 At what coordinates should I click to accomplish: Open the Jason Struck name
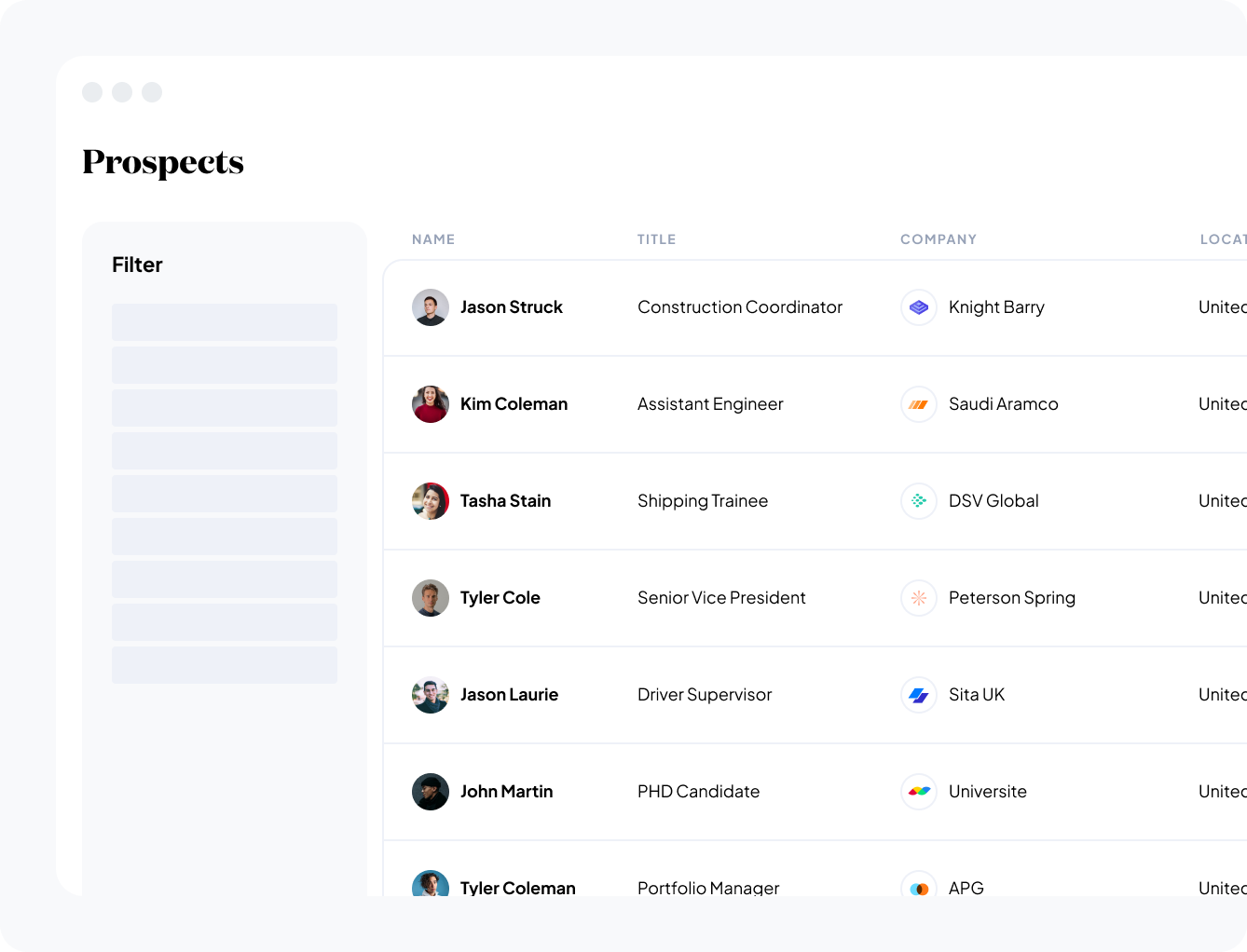(x=512, y=307)
